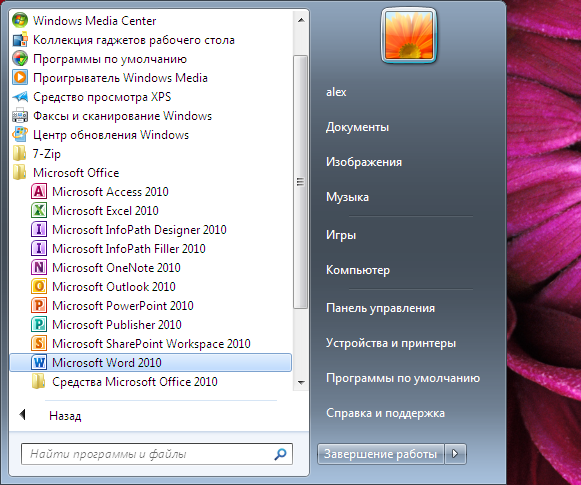Open the alex user folder
The height and width of the screenshot is (485, 581).
click(x=336, y=92)
